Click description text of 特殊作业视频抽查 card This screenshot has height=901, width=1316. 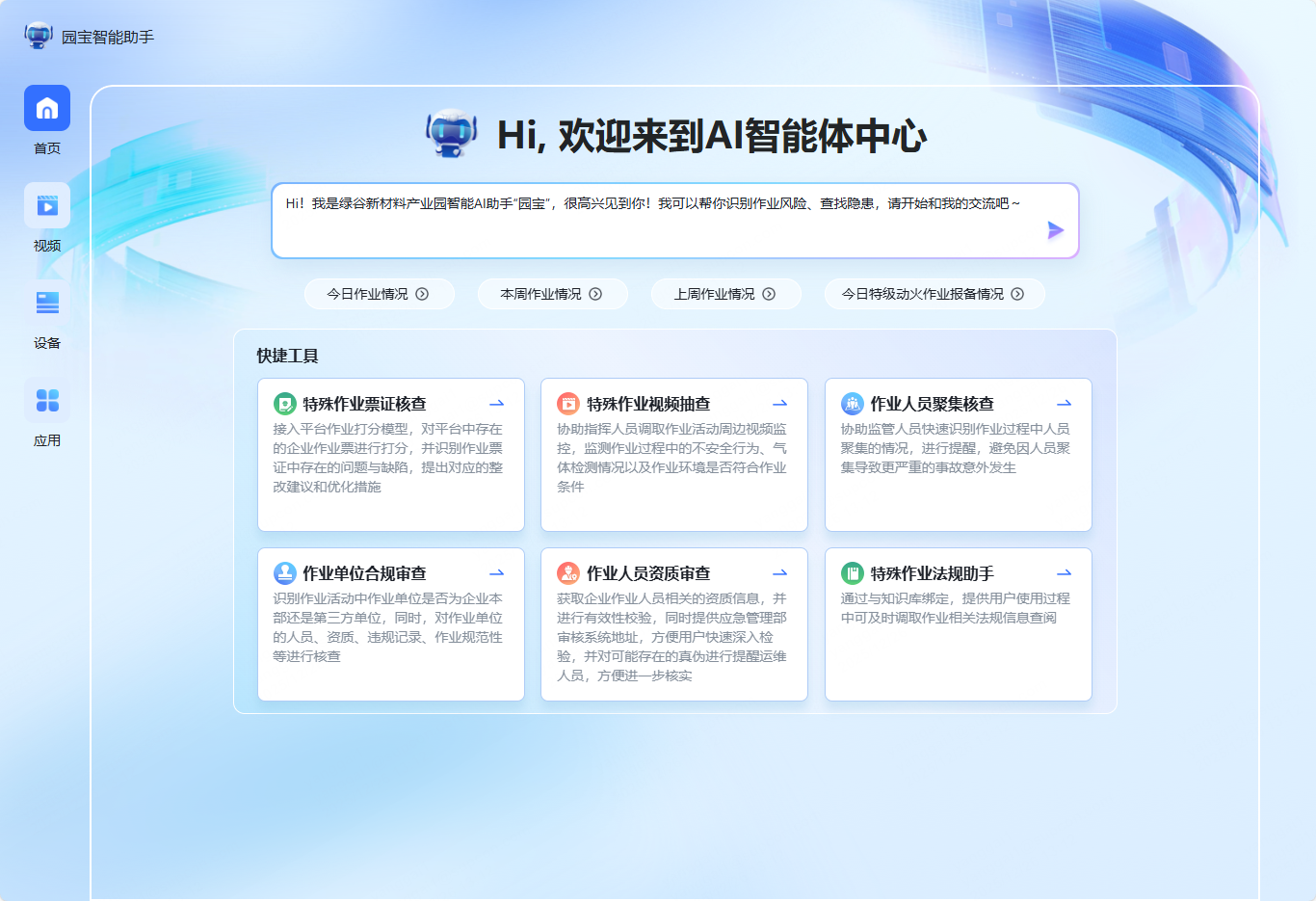671,458
